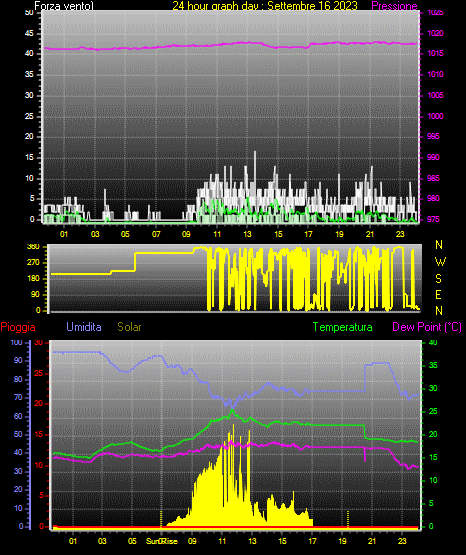Click the compass letter W

(440, 262)
